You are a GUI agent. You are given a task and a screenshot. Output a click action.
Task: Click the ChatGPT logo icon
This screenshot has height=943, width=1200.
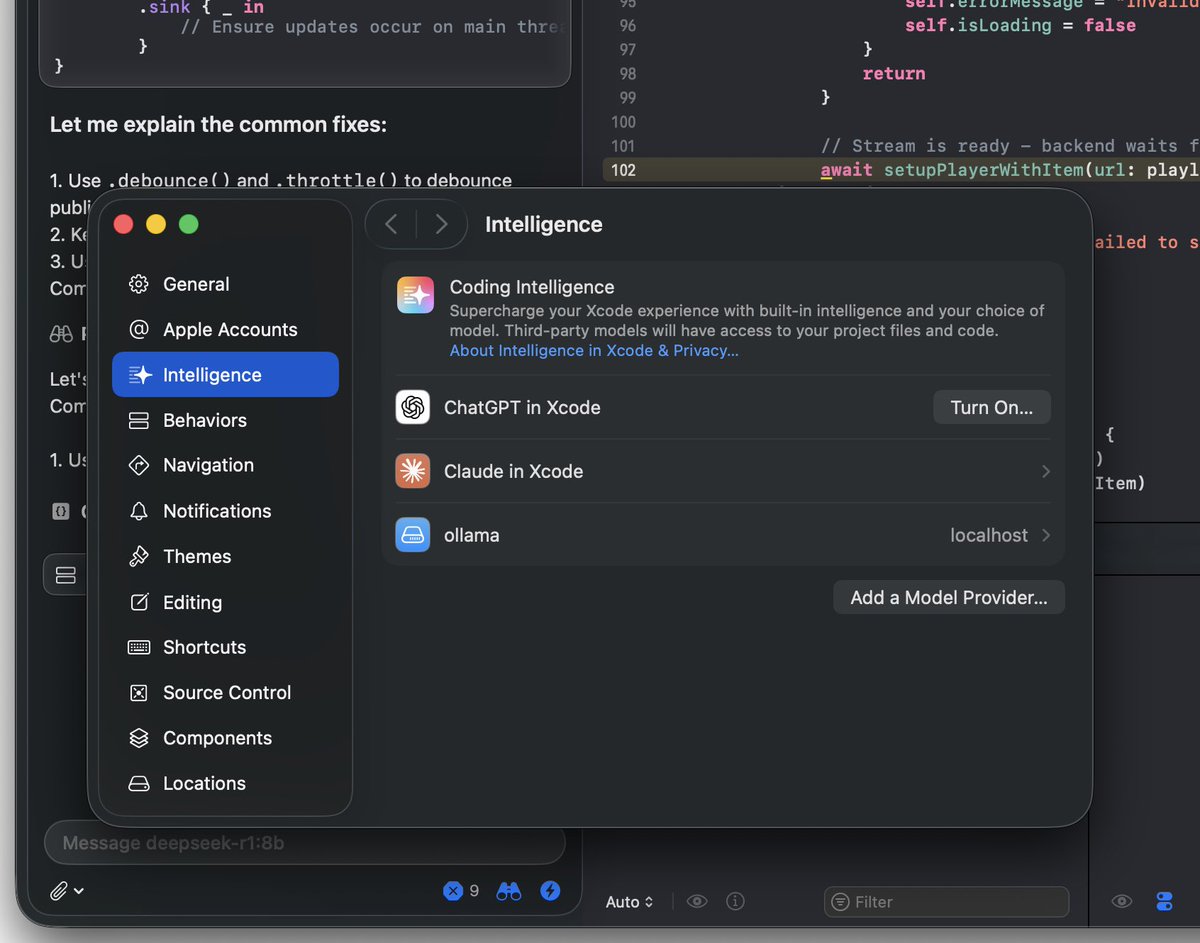pyautogui.click(x=413, y=407)
